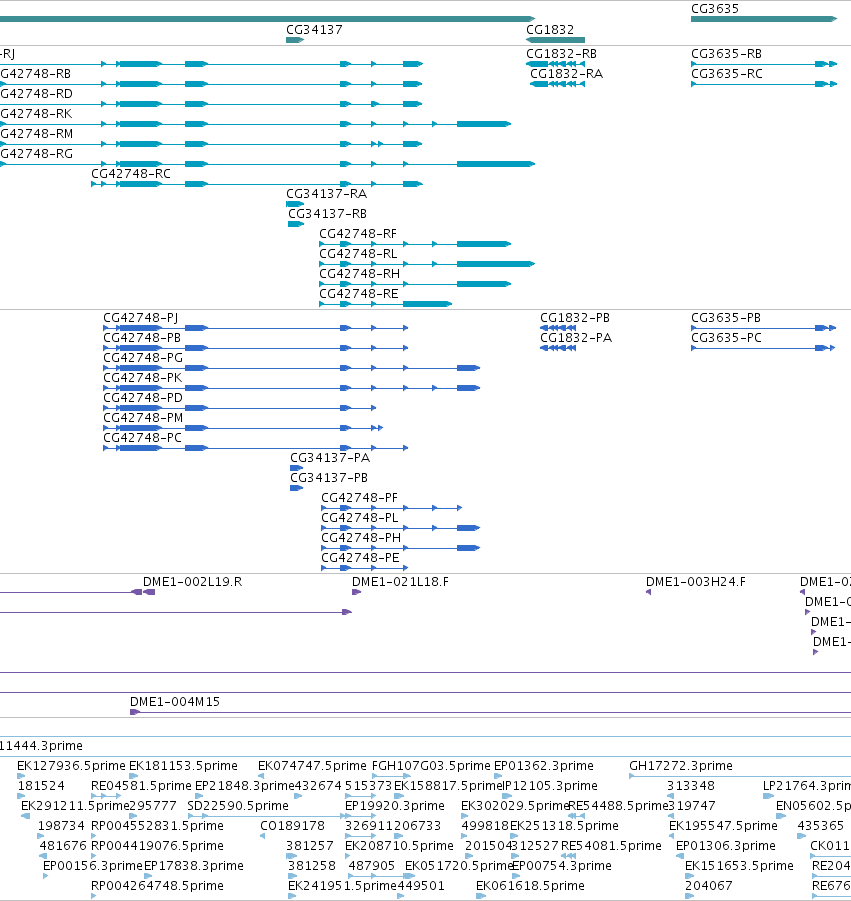
Task: Select CG3635-PB in the protein track
Action: coord(726,318)
